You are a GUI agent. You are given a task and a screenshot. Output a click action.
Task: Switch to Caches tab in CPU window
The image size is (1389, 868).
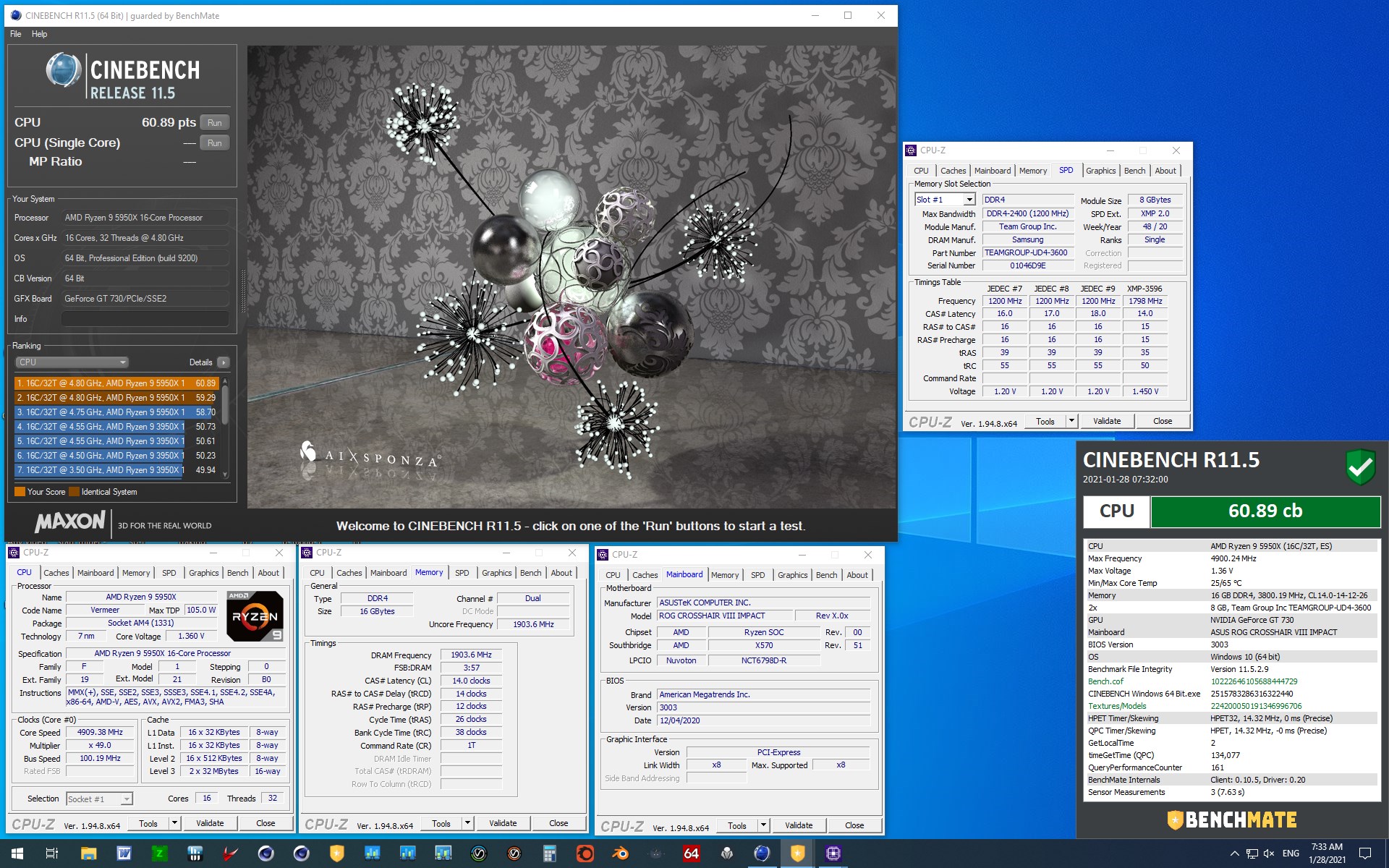pos(56,573)
